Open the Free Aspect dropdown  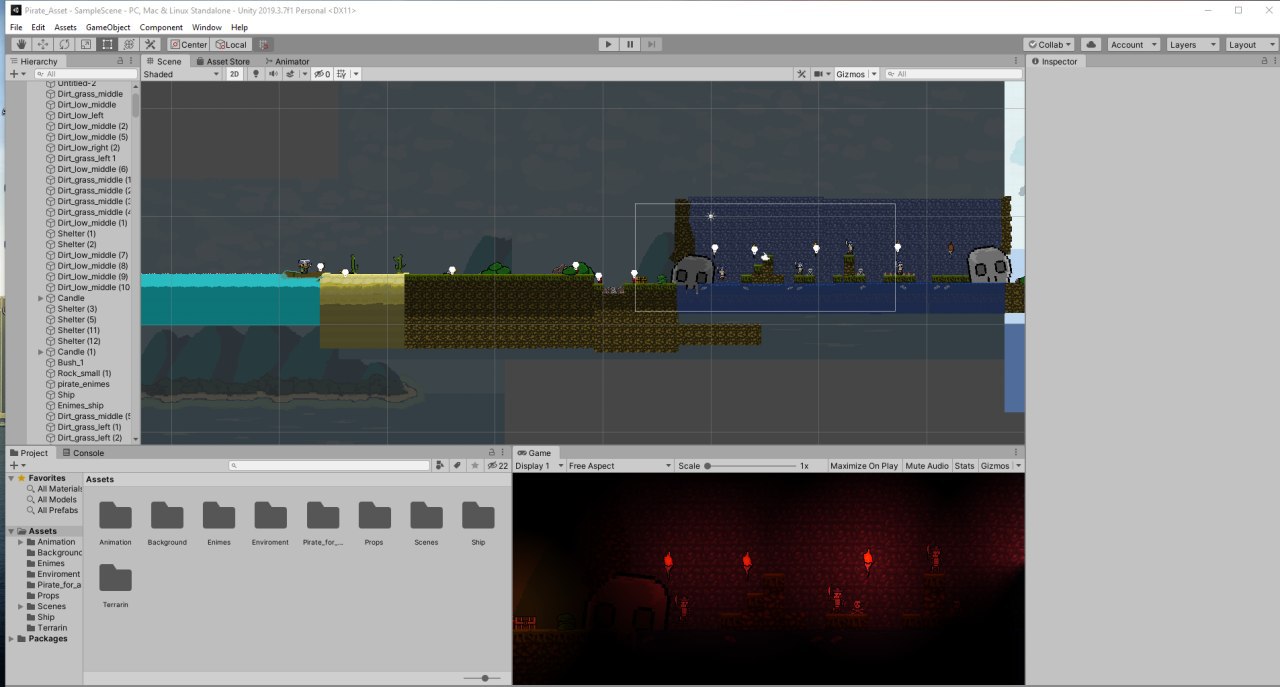coord(619,466)
